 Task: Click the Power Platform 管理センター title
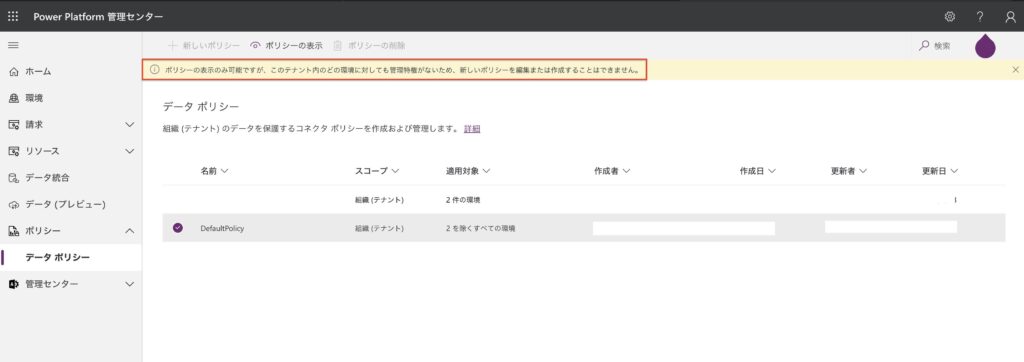98,17
